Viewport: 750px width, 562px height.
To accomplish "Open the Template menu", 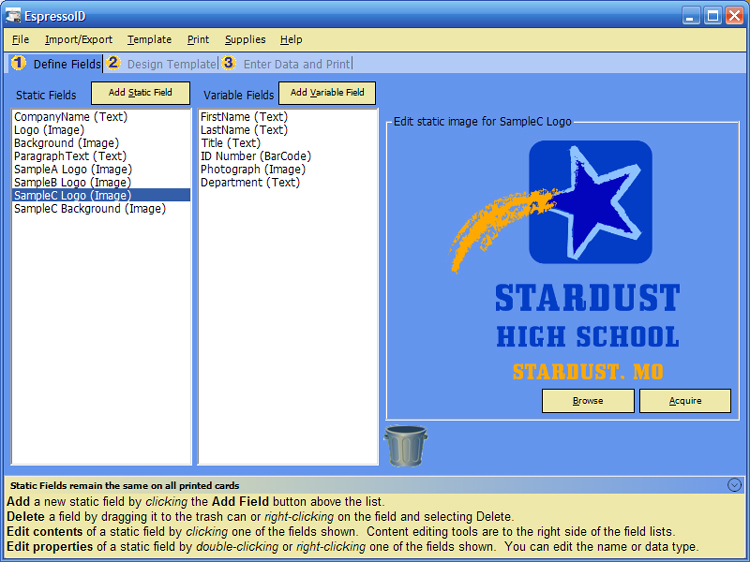I will pyautogui.click(x=149, y=40).
